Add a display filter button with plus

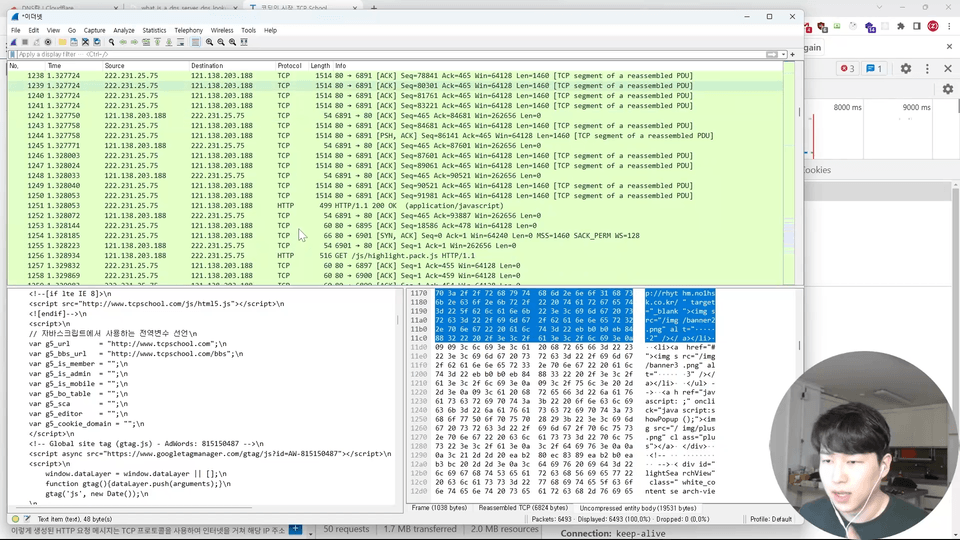(793, 54)
